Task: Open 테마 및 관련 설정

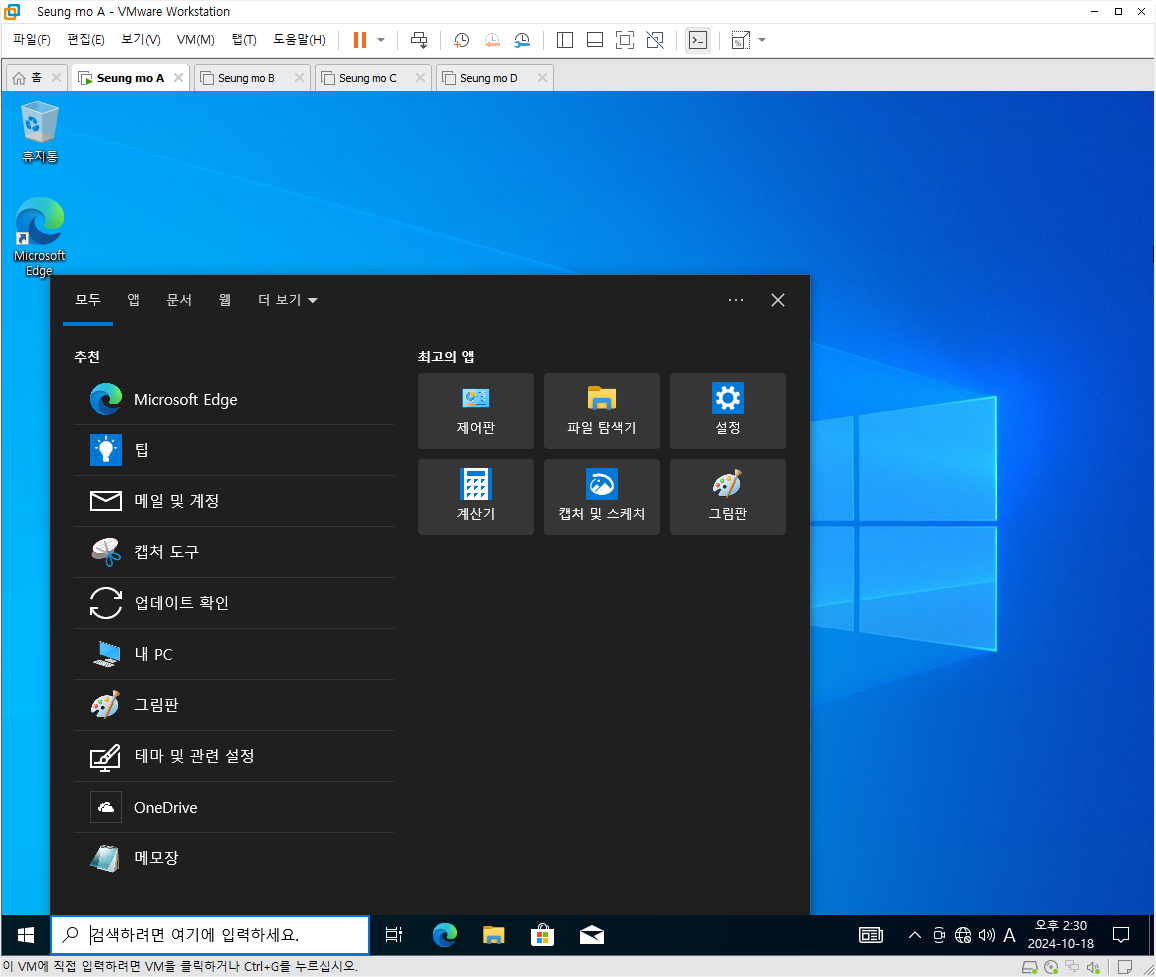Action: [x=234, y=757]
